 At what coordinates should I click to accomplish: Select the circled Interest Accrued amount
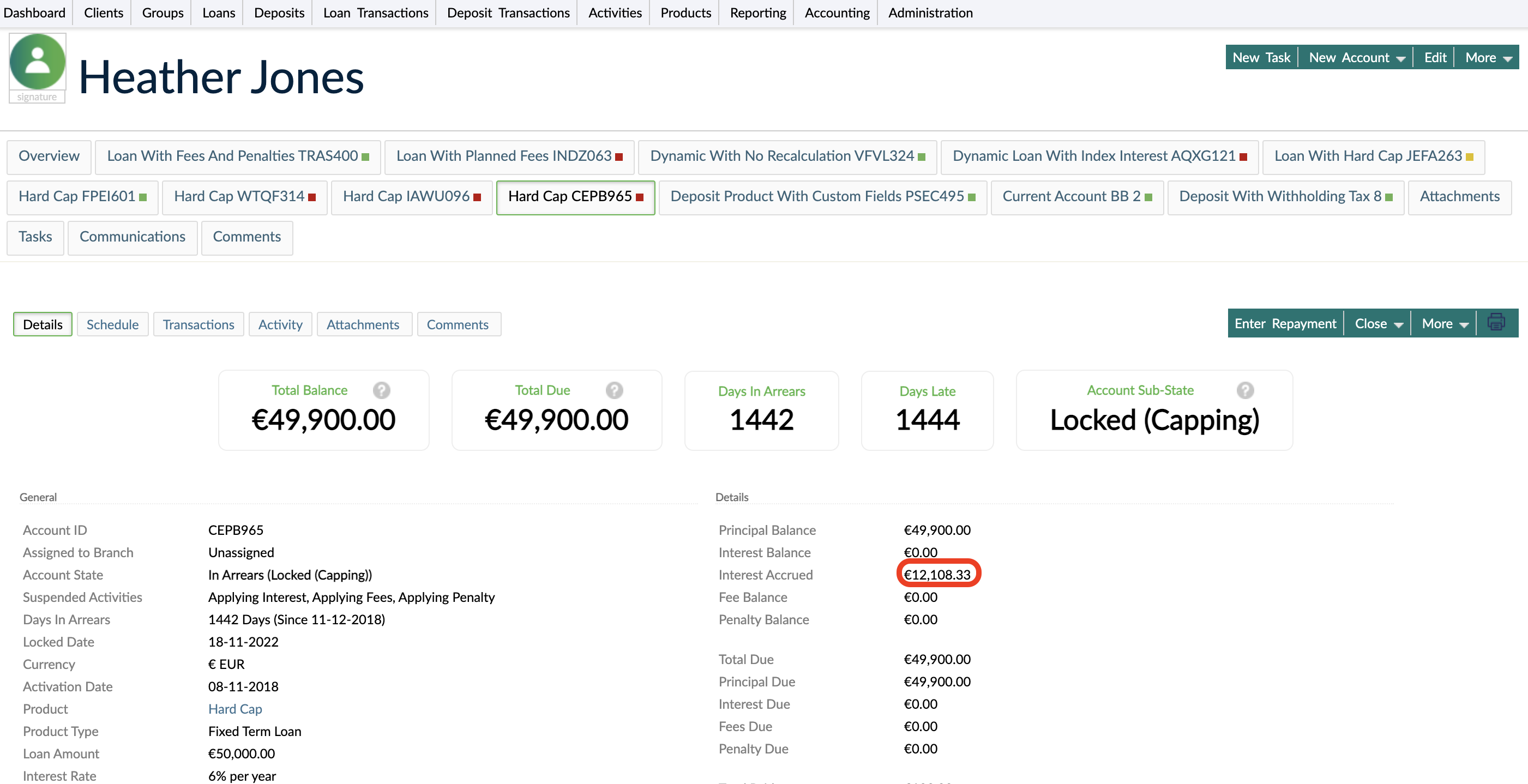click(x=939, y=574)
